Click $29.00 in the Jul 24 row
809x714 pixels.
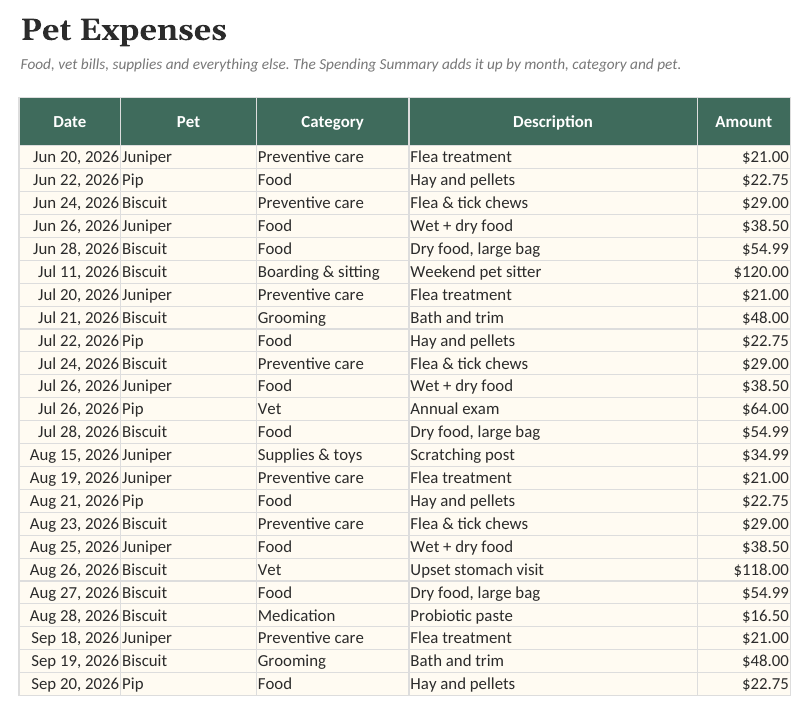coord(743,364)
